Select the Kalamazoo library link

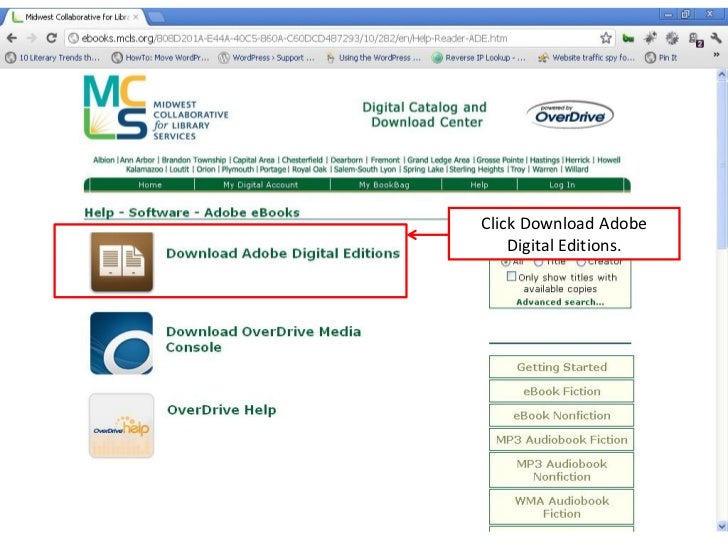[x=144, y=169]
